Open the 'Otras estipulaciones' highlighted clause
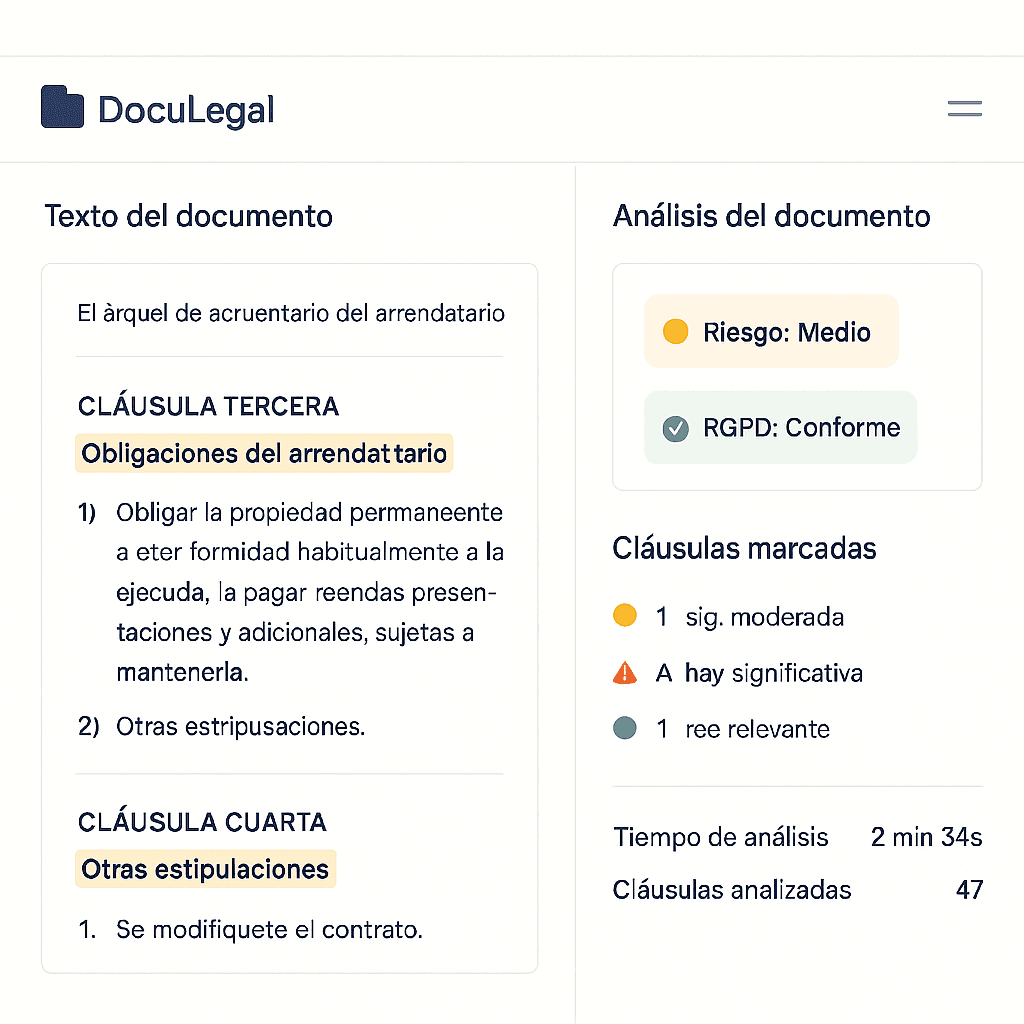1024x1024 pixels. point(205,869)
